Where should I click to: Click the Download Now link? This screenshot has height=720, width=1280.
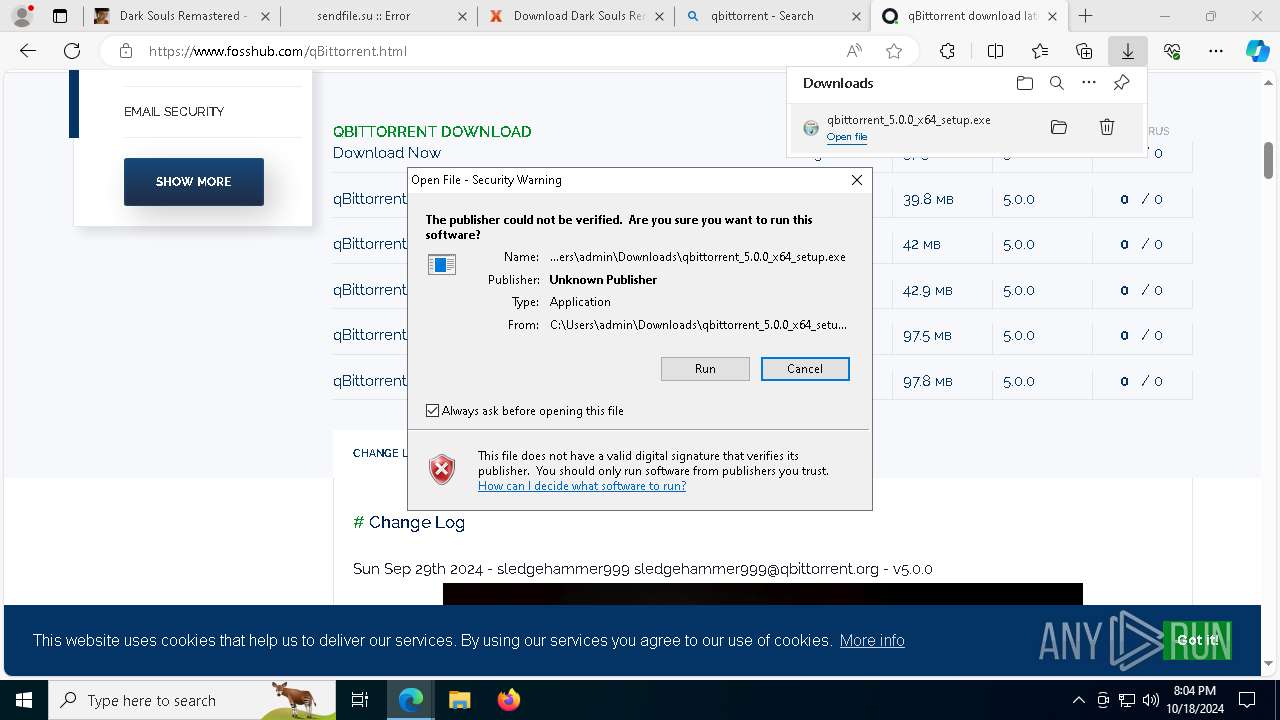click(387, 153)
